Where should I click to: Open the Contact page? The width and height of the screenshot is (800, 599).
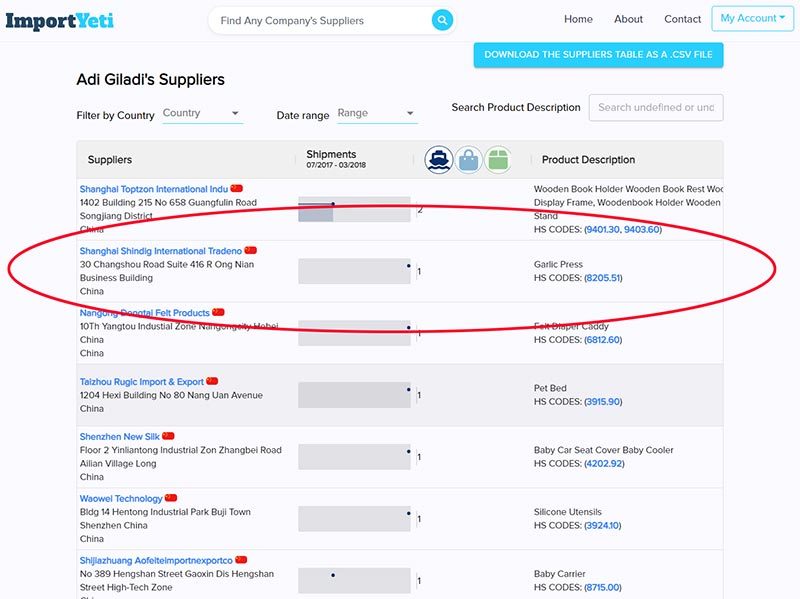(x=682, y=19)
